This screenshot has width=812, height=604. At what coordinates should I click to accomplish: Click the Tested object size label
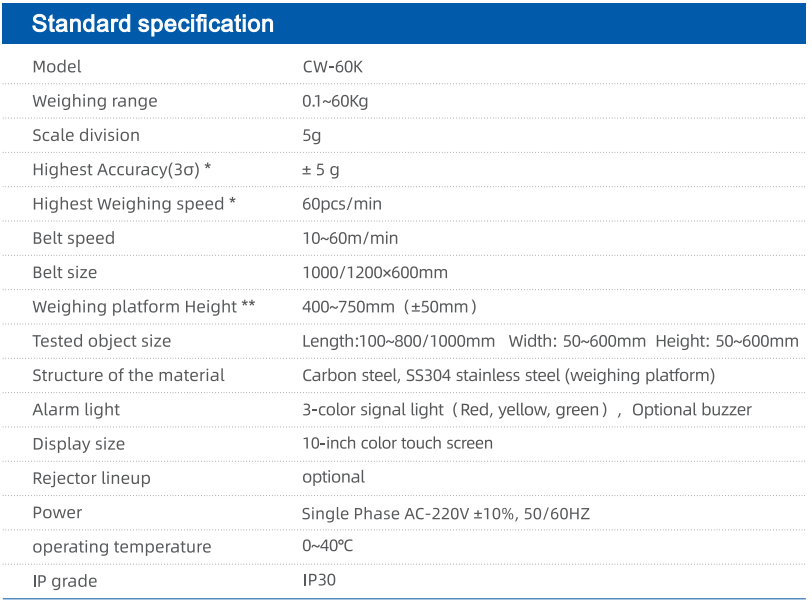[x=102, y=341]
